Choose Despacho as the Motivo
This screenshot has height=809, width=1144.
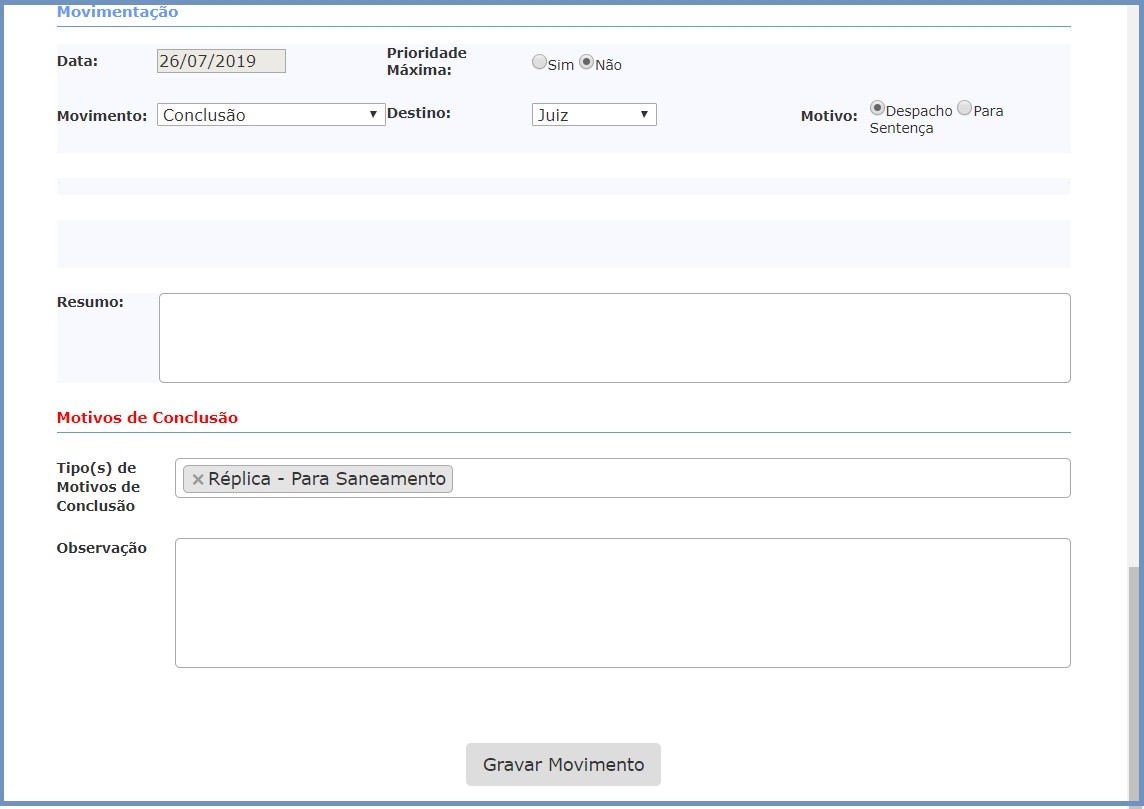[877, 108]
